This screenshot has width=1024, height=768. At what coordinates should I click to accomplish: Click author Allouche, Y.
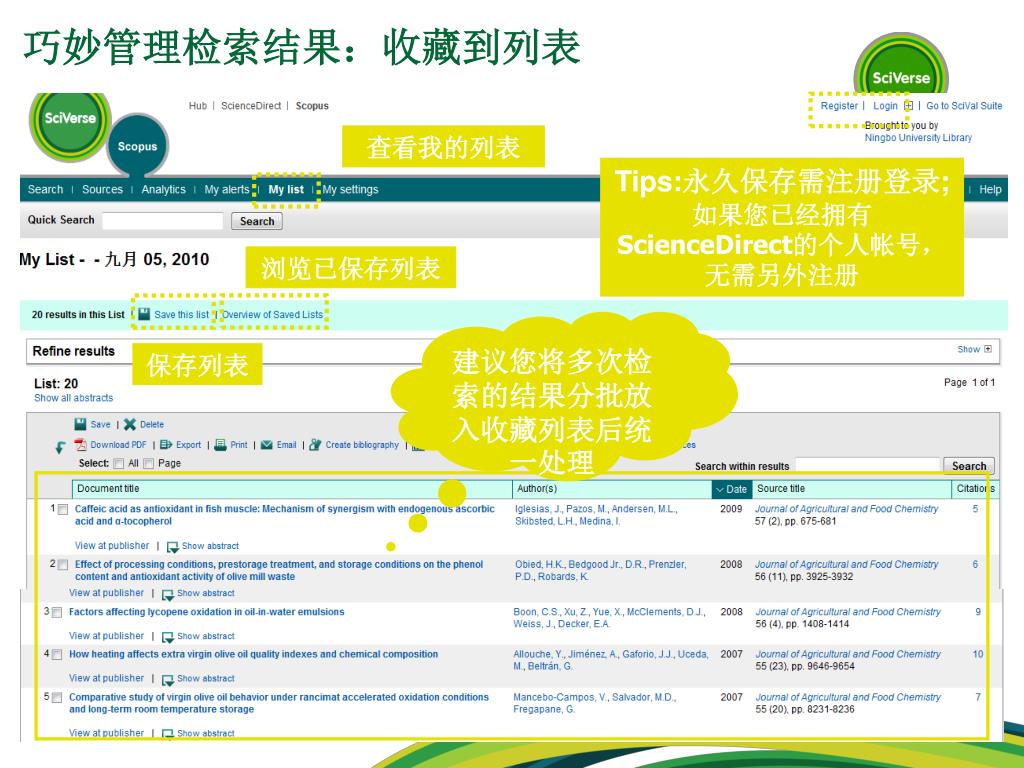(x=541, y=654)
